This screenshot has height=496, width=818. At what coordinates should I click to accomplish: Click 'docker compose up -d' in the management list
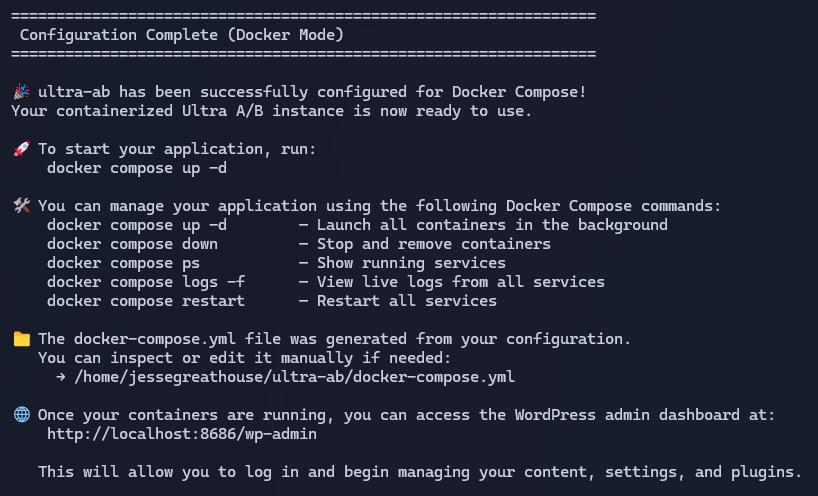pyautogui.click(x=137, y=225)
